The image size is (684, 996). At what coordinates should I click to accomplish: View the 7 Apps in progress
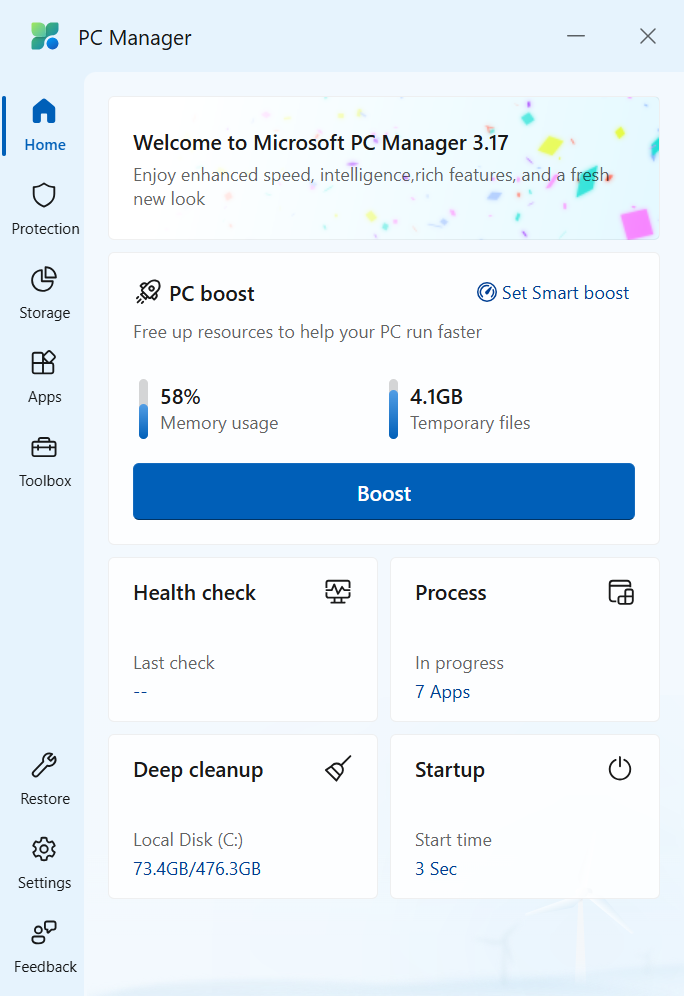click(x=442, y=691)
